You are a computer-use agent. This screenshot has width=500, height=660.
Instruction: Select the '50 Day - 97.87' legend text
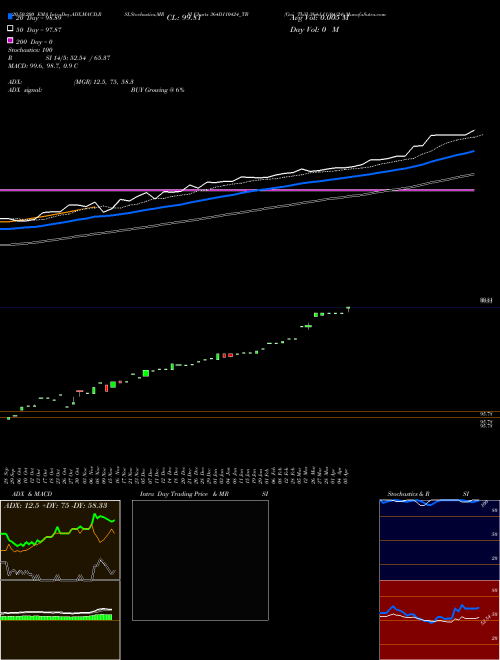[39, 30]
